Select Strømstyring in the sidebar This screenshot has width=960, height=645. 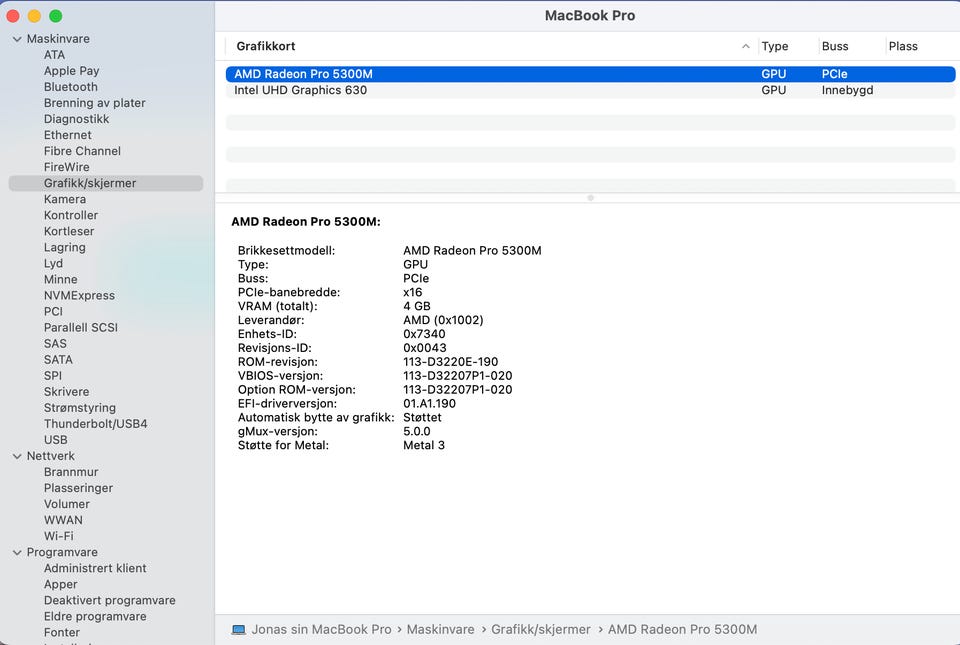pos(80,408)
